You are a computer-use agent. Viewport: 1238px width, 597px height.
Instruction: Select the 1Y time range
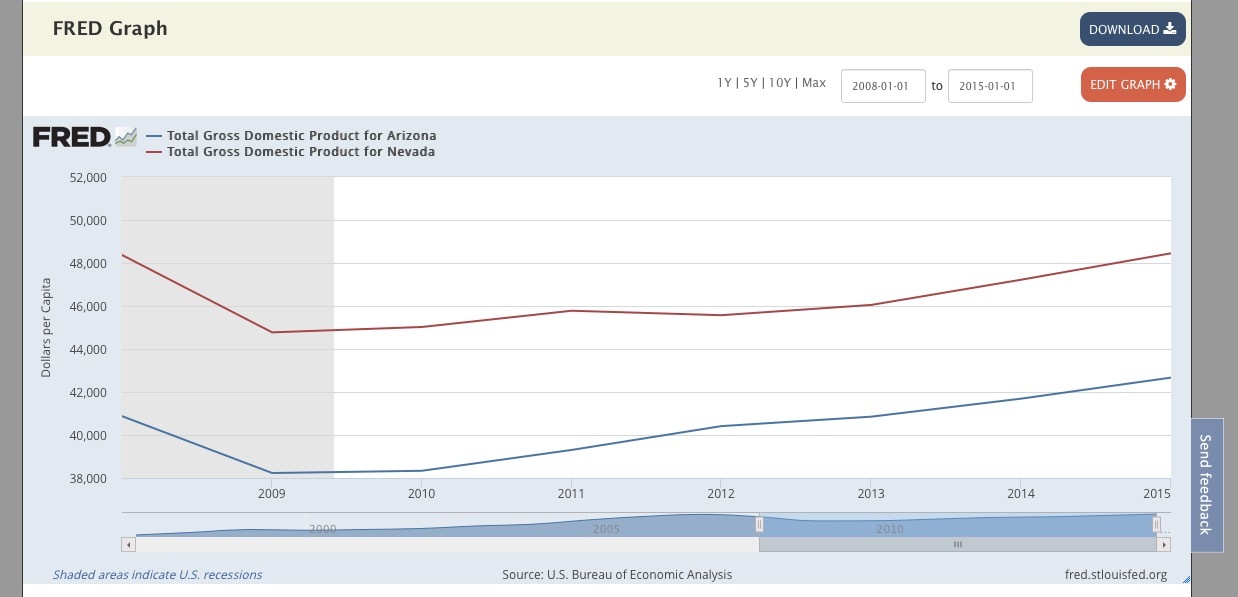[724, 83]
